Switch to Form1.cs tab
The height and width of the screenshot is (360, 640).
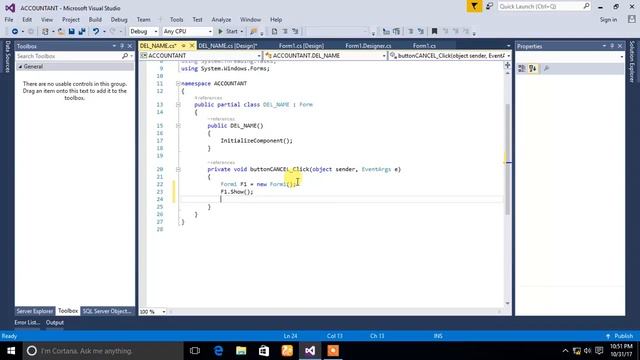point(424,46)
